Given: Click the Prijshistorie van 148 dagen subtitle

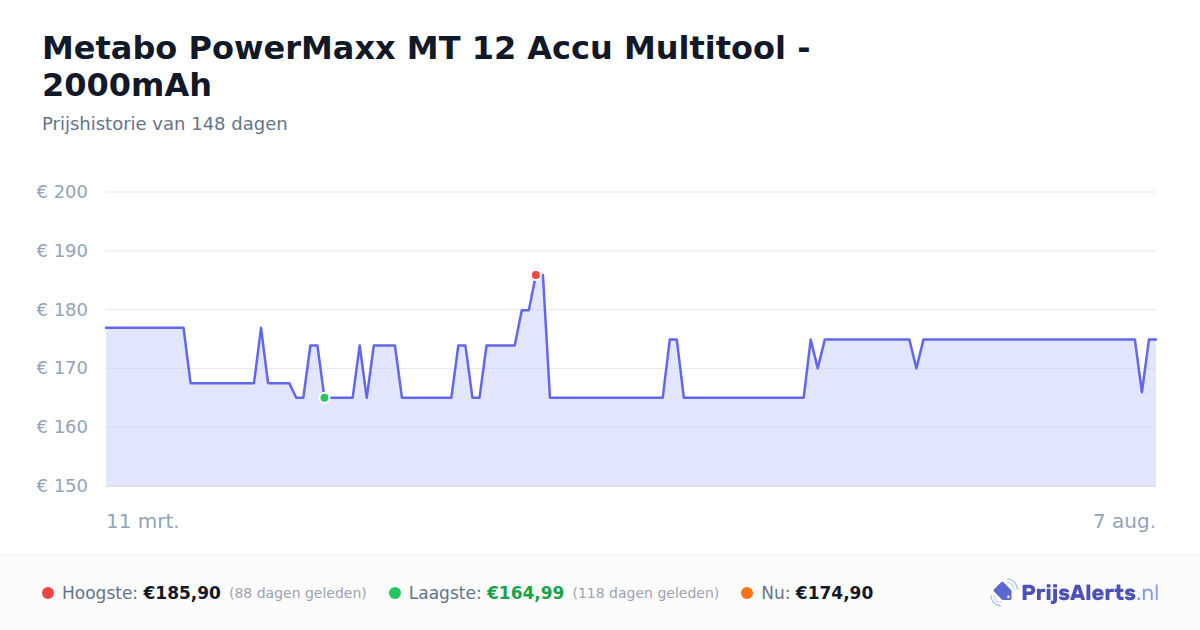Looking at the screenshot, I should coord(165,124).
